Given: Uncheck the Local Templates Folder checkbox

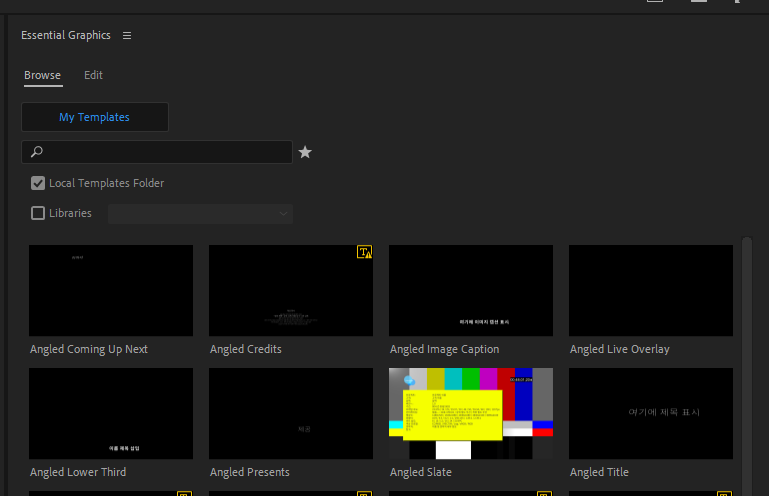Looking at the screenshot, I should click(38, 183).
